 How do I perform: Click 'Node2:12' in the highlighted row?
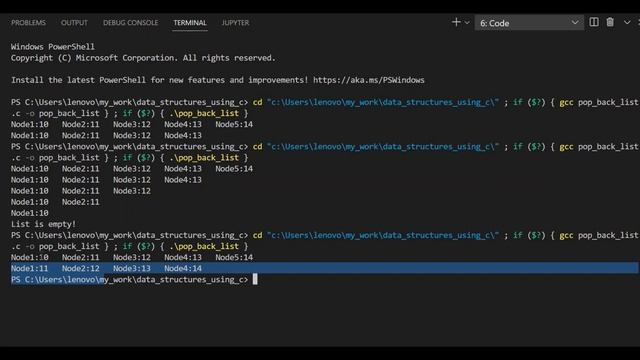80,269
